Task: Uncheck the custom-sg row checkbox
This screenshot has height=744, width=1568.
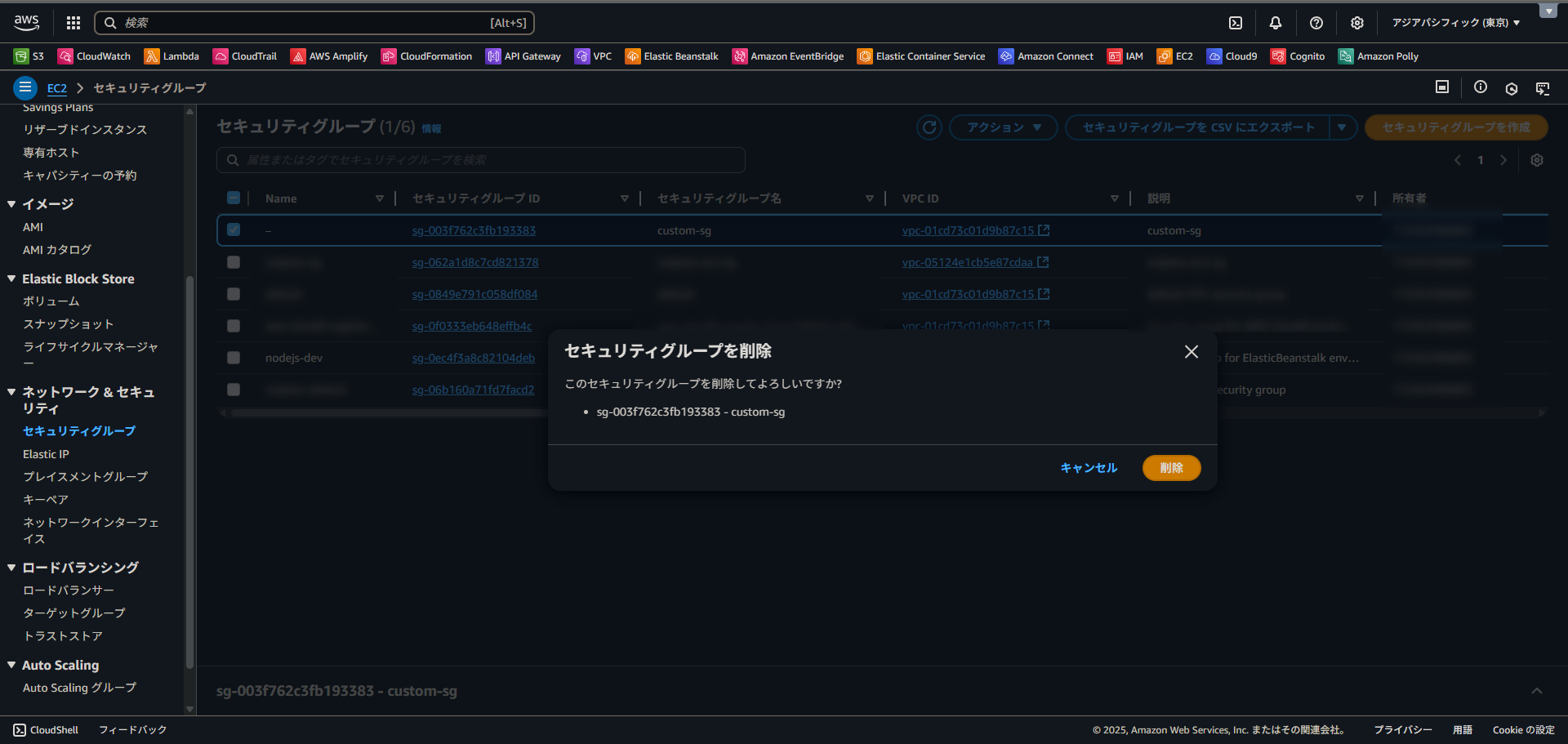Action: [234, 230]
